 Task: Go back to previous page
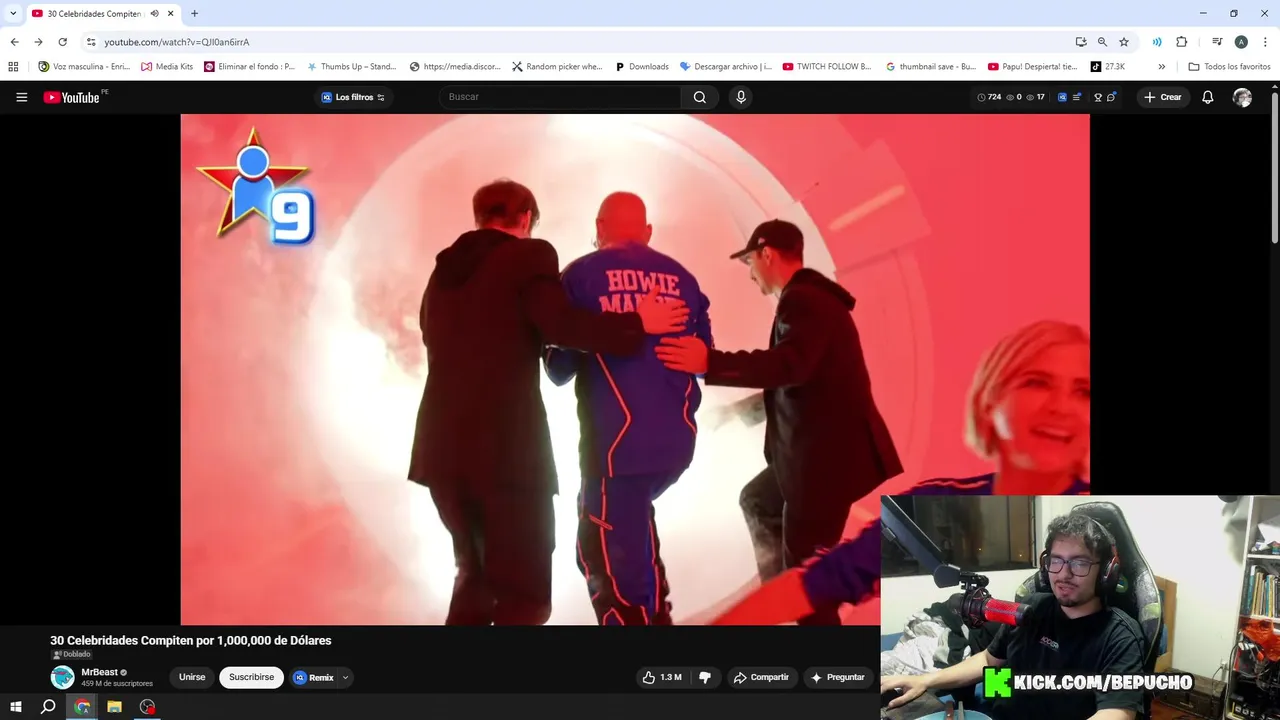coord(14,42)
